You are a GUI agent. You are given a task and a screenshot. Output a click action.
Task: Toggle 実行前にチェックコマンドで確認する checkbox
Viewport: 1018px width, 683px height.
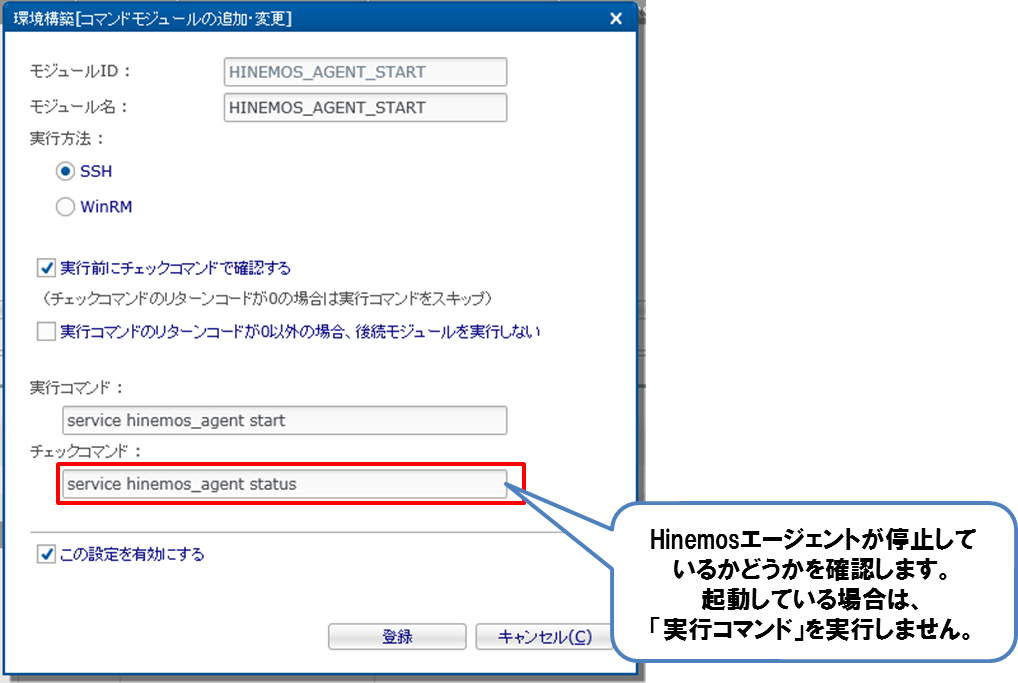click(46, 267)
